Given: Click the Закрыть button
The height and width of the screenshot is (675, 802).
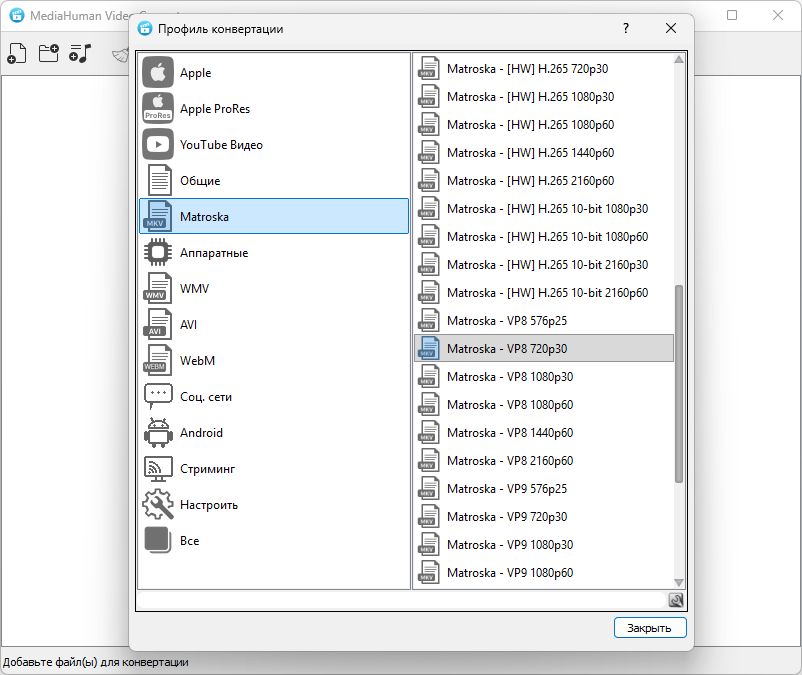Looking at the screenshot, I should (x=650, y=628).
